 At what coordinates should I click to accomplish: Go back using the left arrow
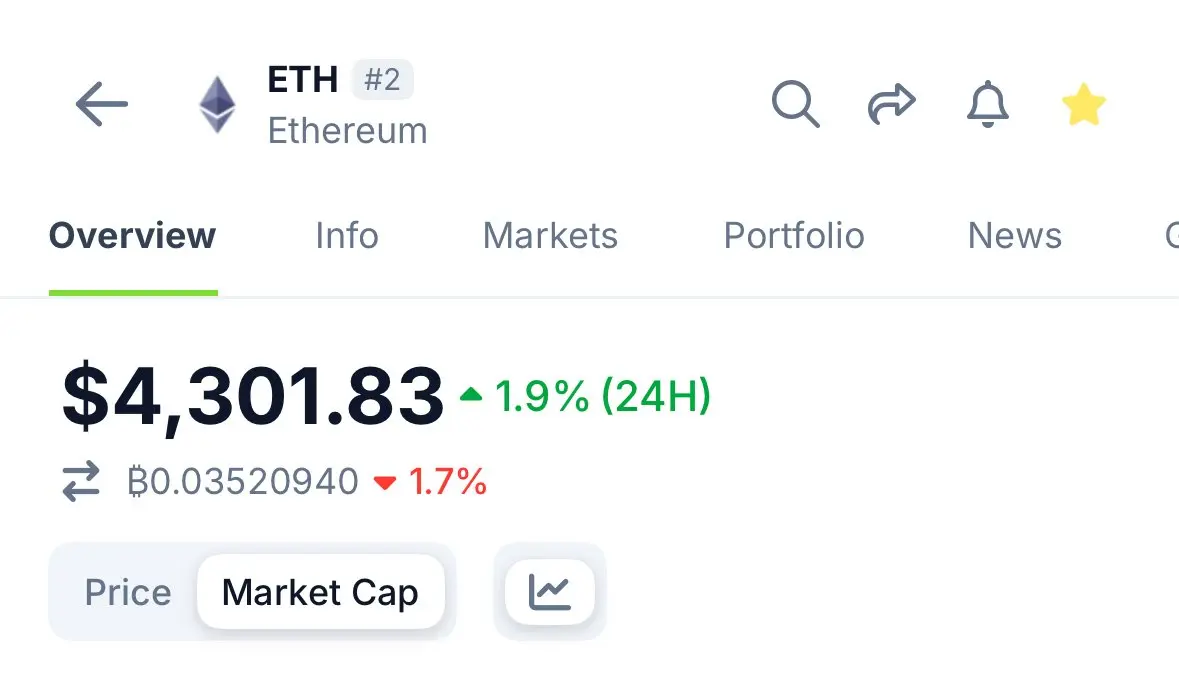tap(102, 104)
